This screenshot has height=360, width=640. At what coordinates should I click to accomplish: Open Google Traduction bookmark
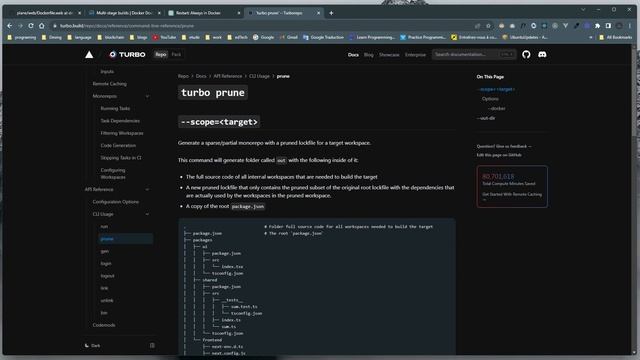[323, 37]
